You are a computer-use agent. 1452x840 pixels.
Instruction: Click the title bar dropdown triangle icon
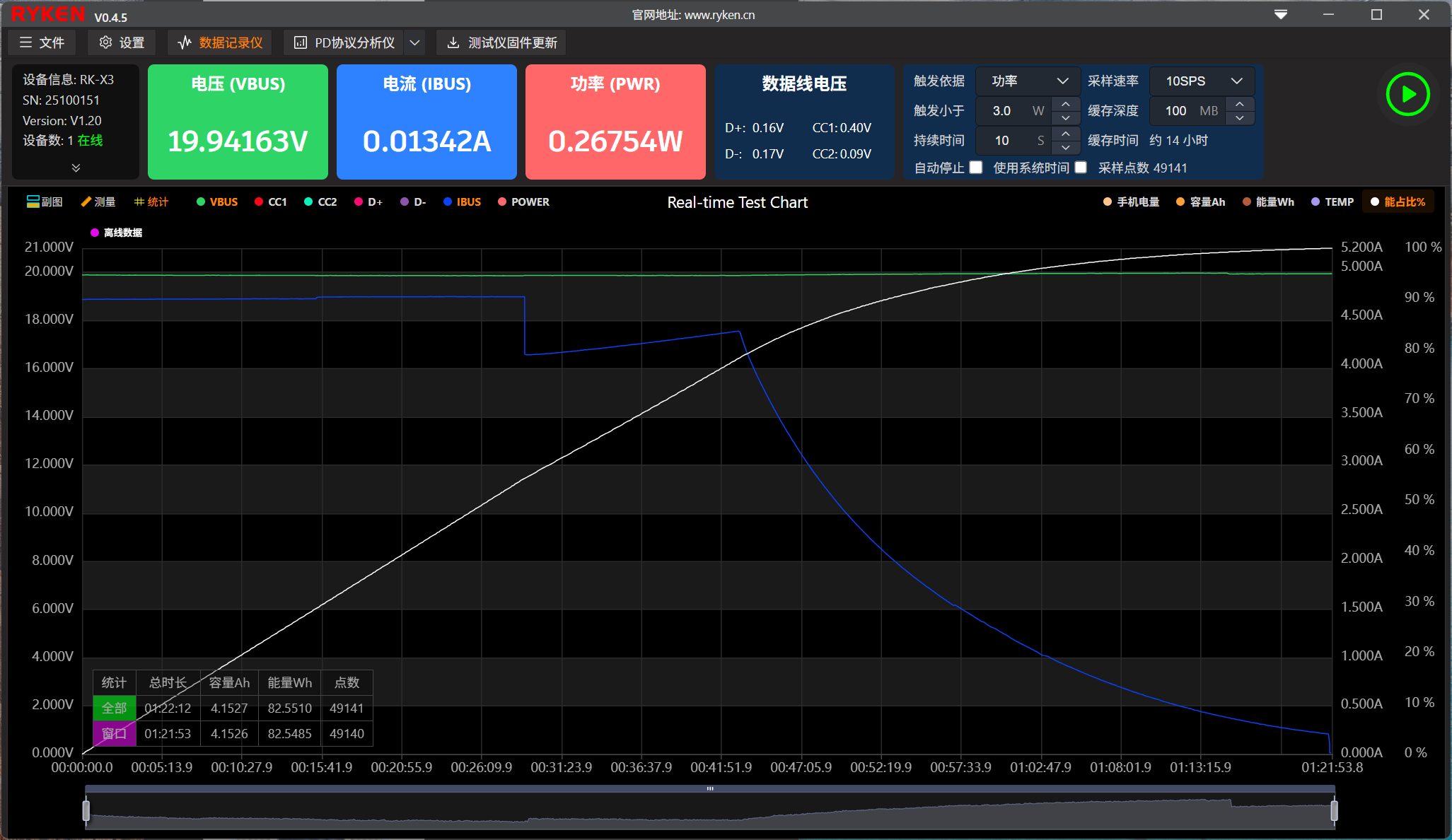click(x=1280, y=14)
